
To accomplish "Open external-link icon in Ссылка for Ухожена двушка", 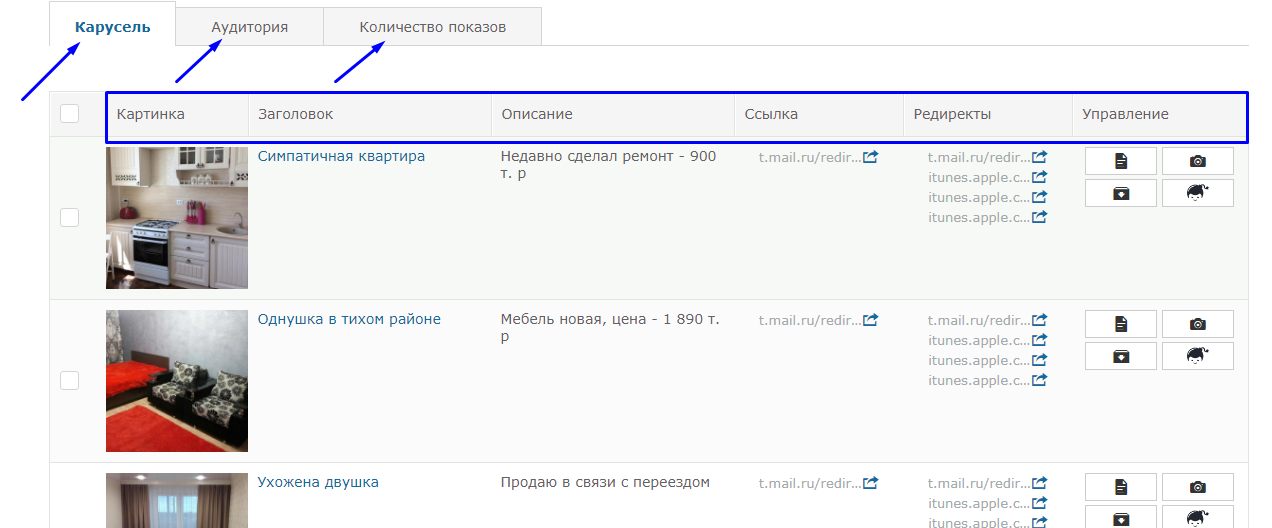I will point(871,483).
